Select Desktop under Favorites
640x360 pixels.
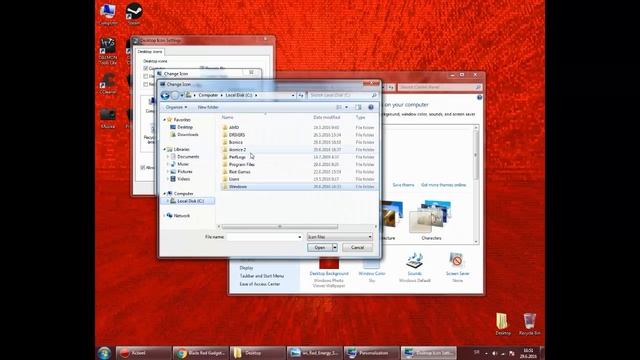pos(185,127)
